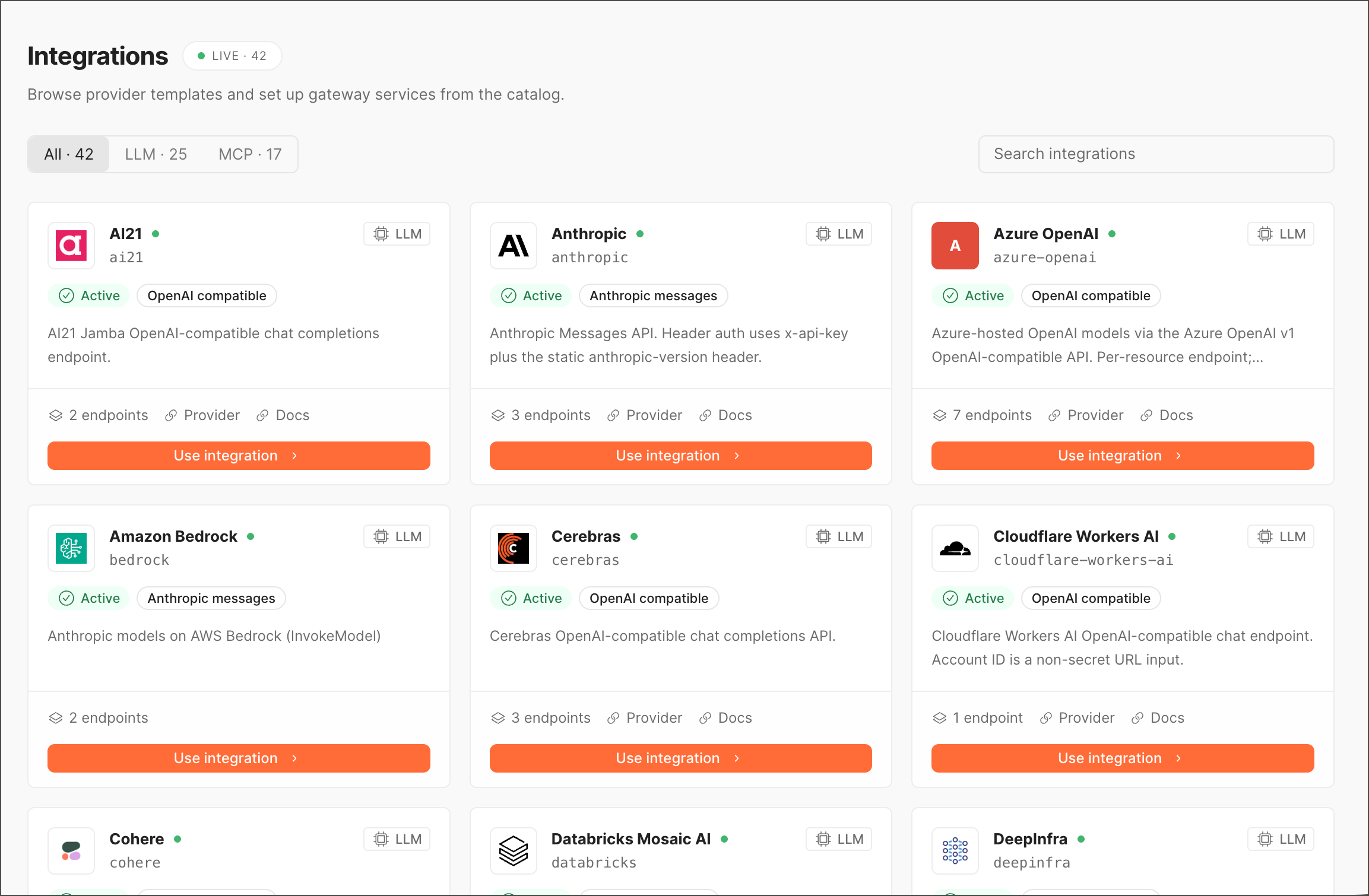The image size is (1369, 896).
Task: Click "2 endpoints" on the AI21 card
Action: coord(99,415)
